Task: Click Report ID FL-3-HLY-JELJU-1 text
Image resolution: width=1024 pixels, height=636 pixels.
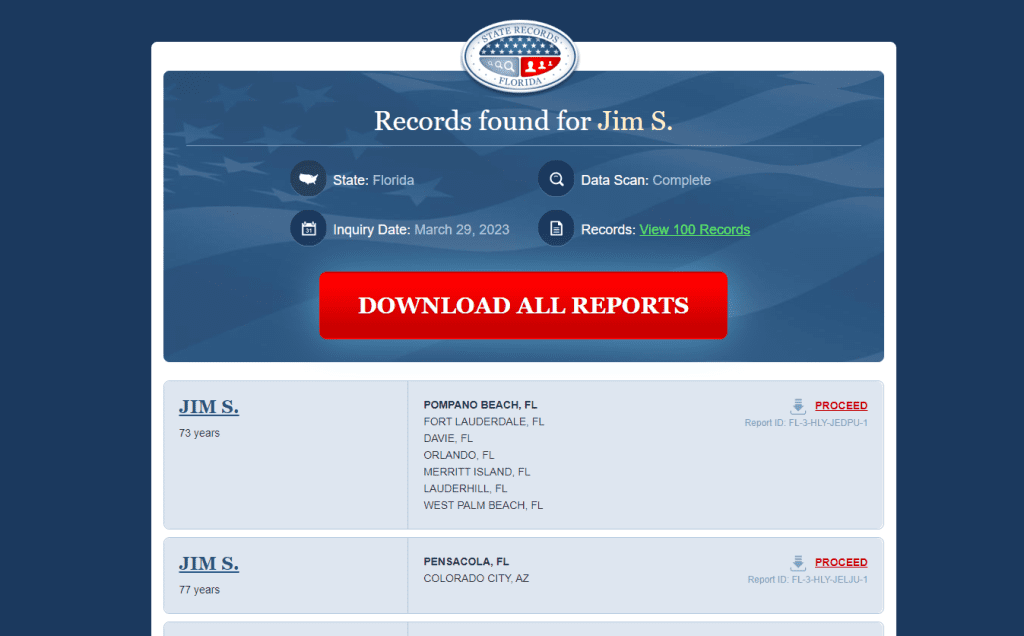Action: pyautogui.click(x=807, y=580)
